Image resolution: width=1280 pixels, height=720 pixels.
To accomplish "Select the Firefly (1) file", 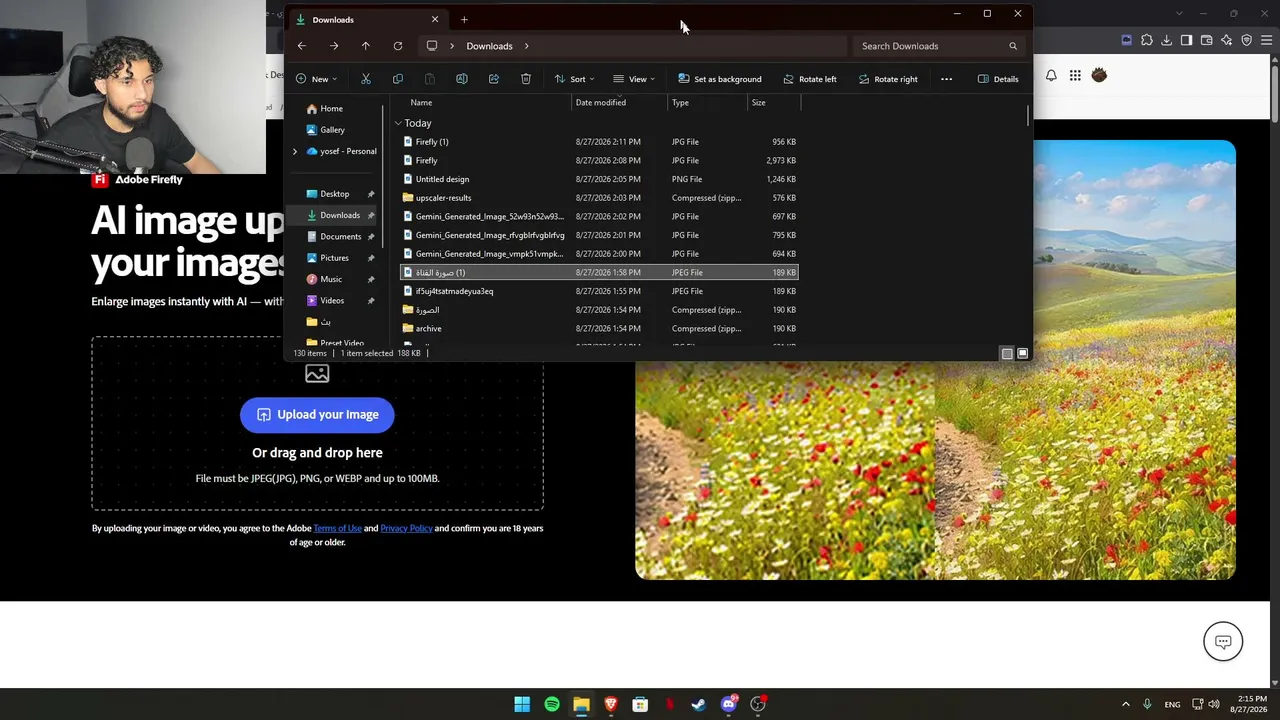I will [x=599, y=142].
